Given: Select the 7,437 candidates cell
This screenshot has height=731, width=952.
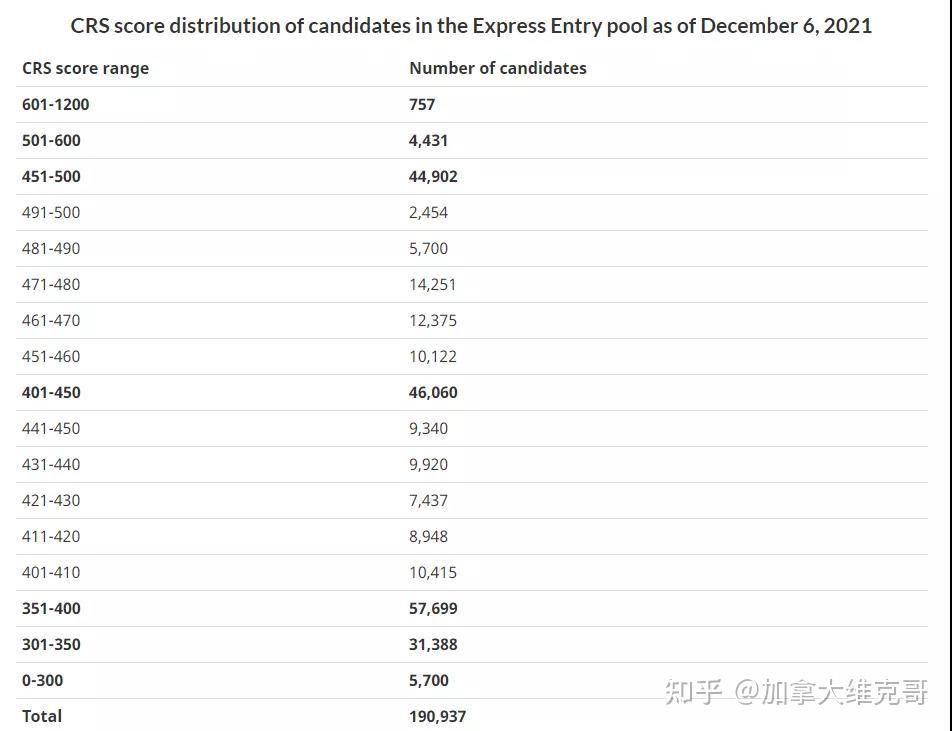Looking at the screenshot, I should coord(428,501).
